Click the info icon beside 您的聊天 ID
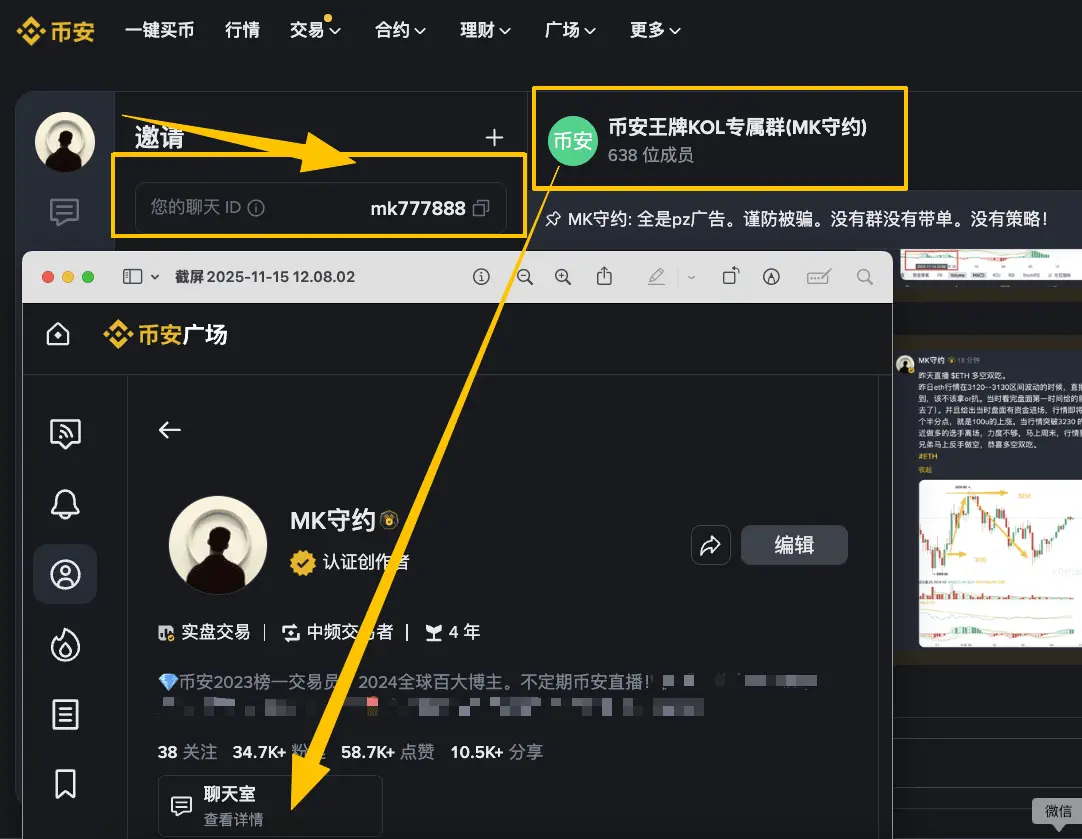Image resolution: width=1082 pixels, height=839 pixels. (x=256, y=208)
